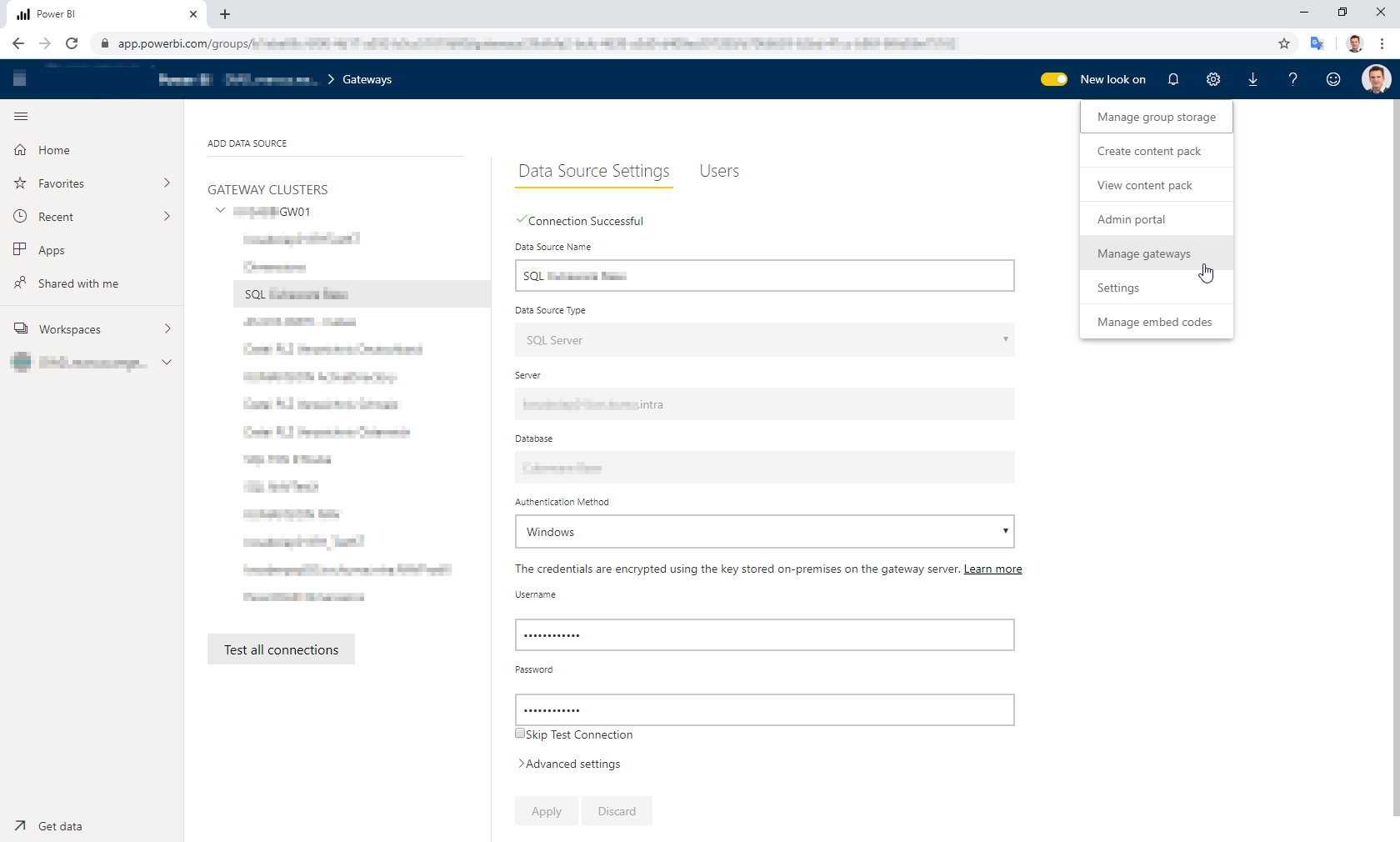Open the Google Translate extension icon
The height and width of the screenshot is (842, 1400).
[x=1317, y=43]
